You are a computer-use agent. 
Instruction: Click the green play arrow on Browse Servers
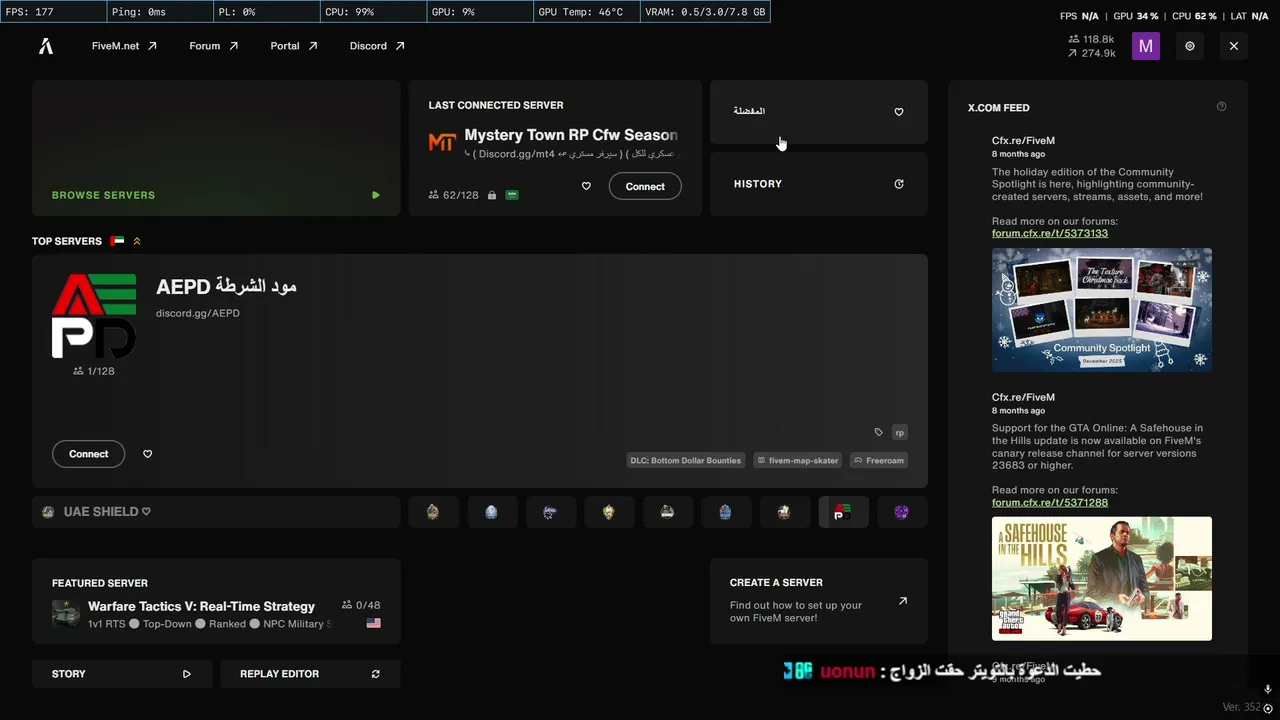(376, 195)
